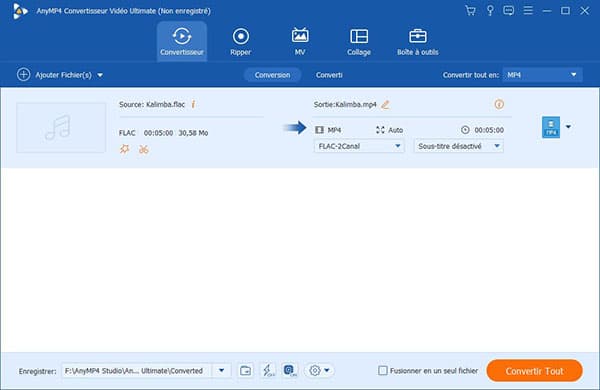Expand the Ajouter Fichier(s) dropdown arrow

[100, 75]
